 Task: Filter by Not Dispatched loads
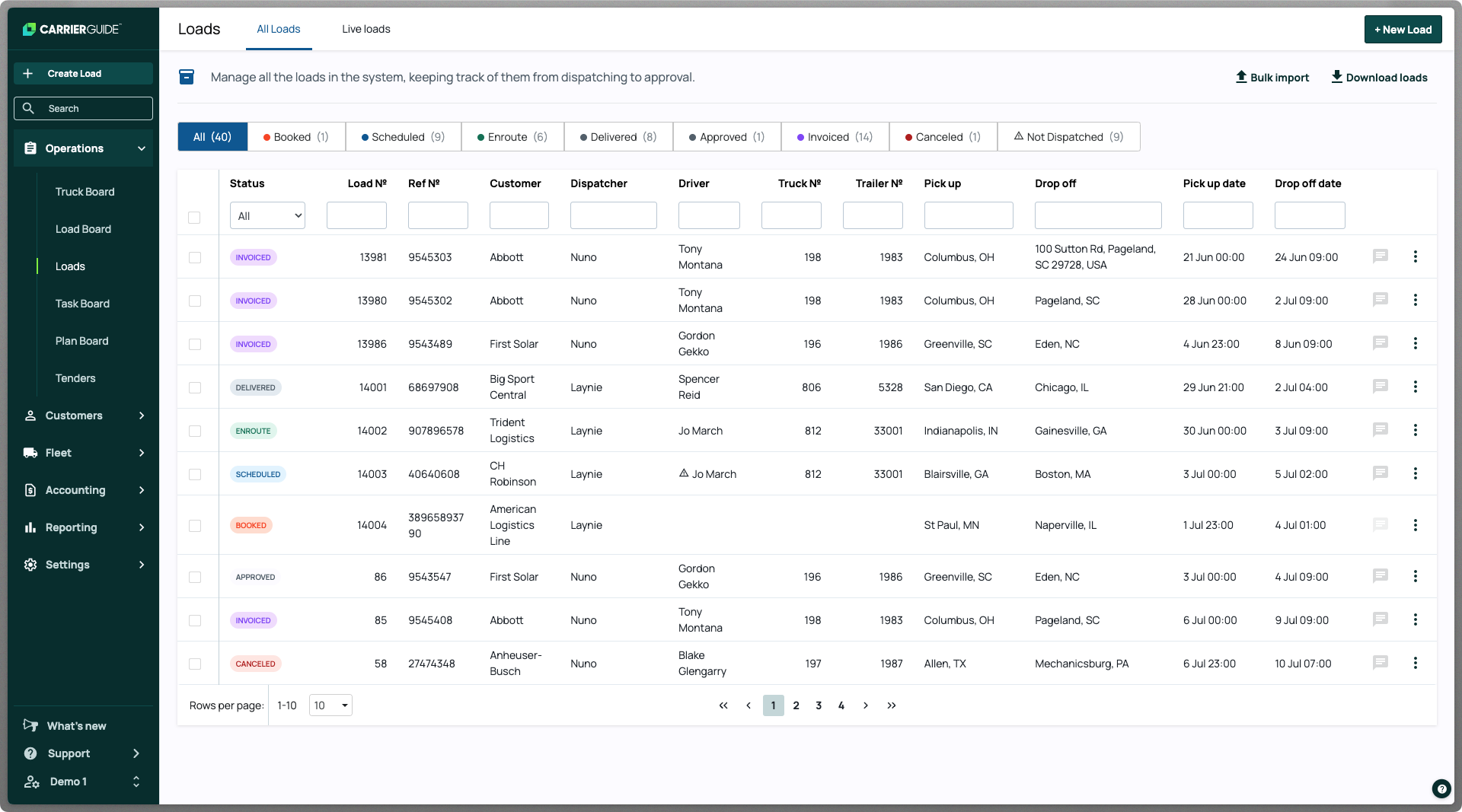click(x=1068, y=137)
